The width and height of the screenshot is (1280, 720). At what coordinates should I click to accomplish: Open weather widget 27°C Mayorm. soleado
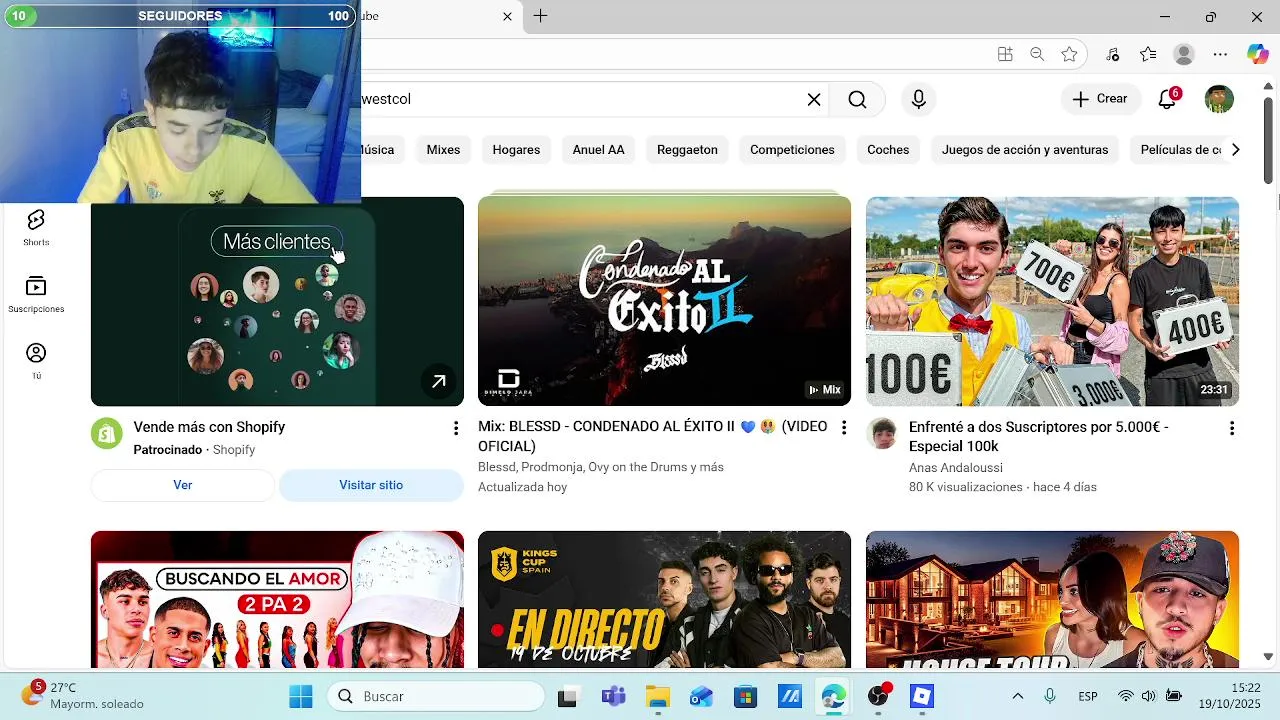[x=84, y=696]
